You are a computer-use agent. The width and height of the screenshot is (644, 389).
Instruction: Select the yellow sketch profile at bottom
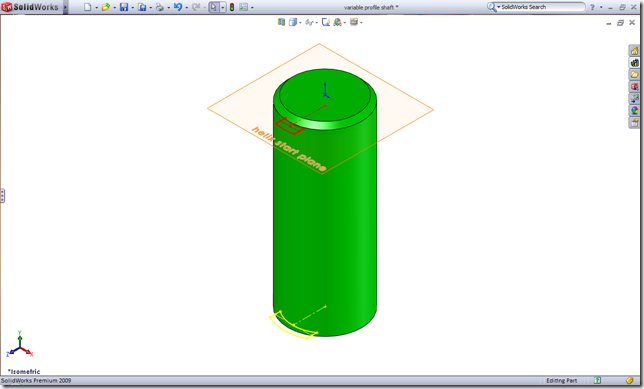point(294,325)
